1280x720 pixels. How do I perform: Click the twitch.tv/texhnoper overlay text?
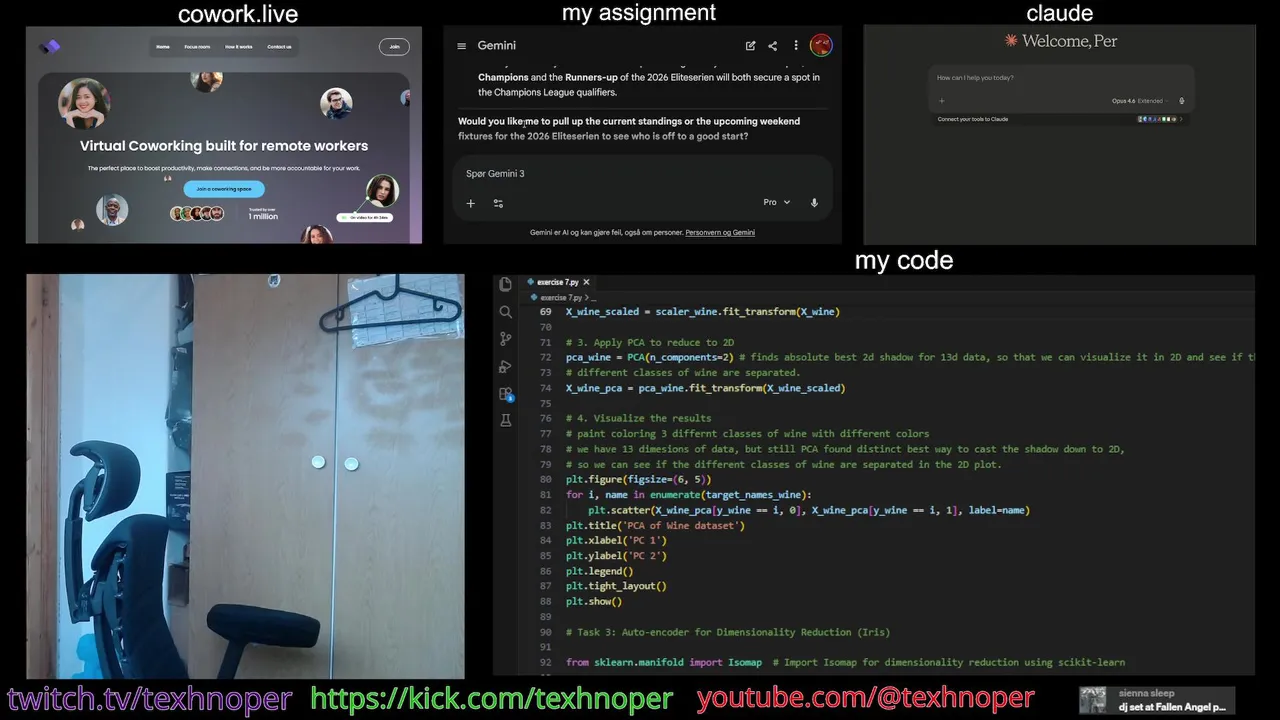[150, 698]
